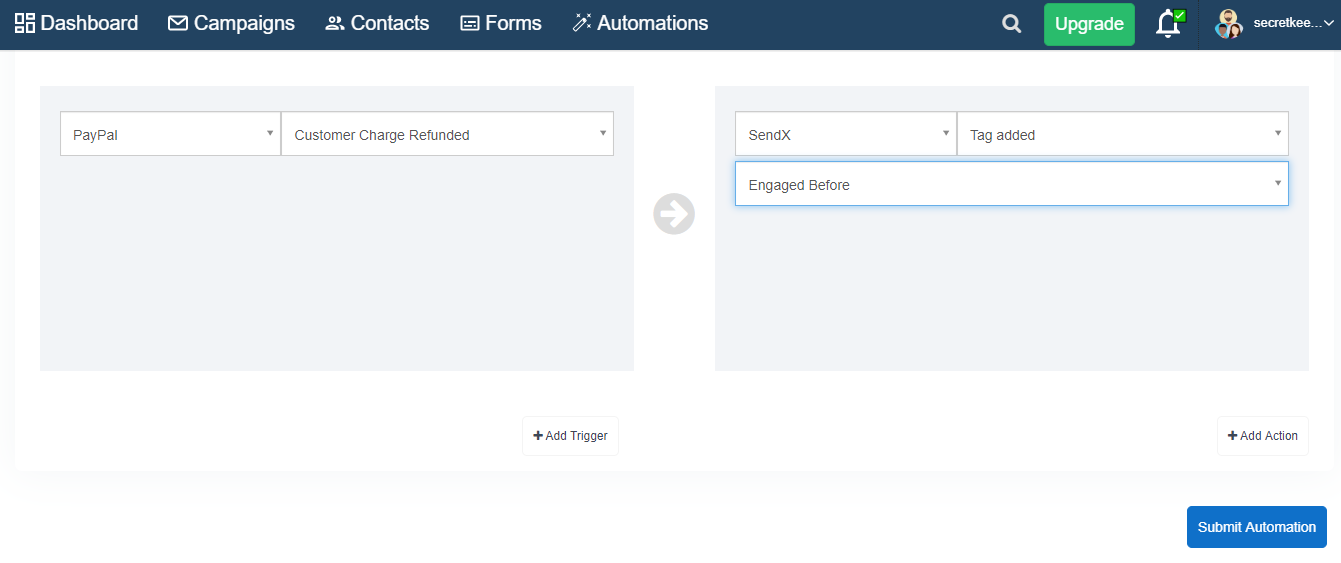Expand the Tag added action dropdown

click(x=1122, y=134)
